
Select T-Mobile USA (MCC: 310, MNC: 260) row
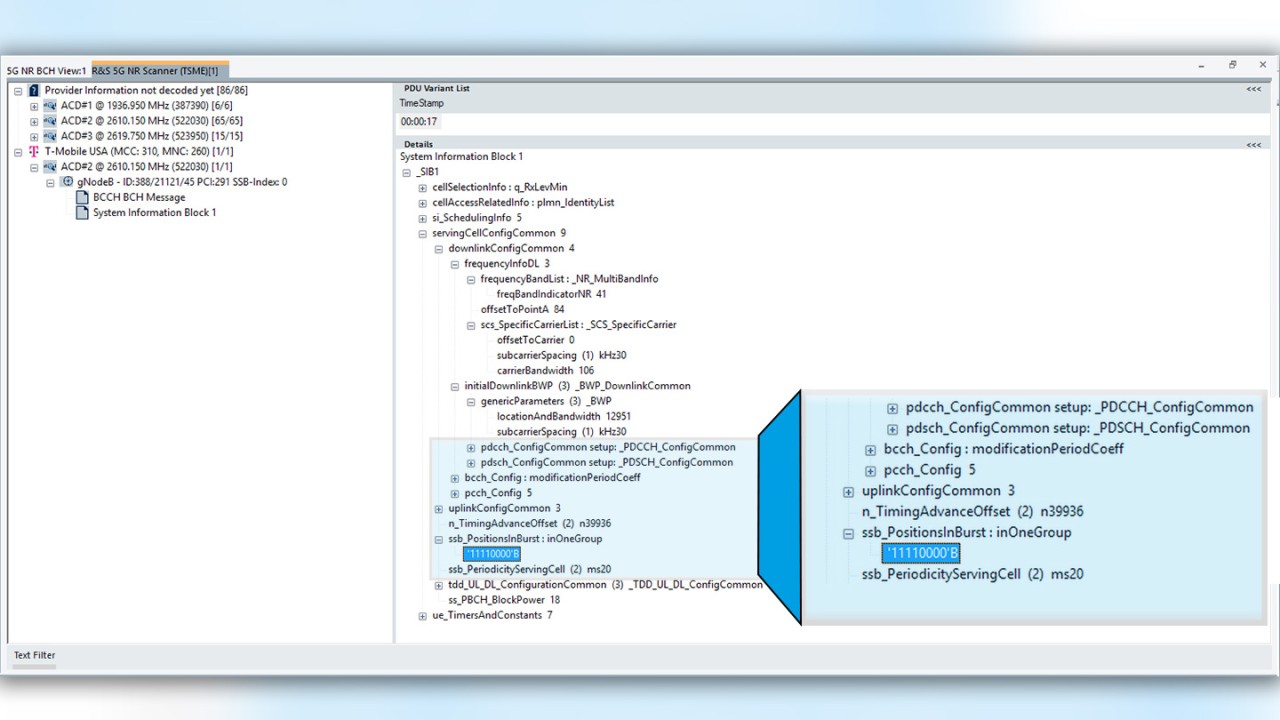138,151
